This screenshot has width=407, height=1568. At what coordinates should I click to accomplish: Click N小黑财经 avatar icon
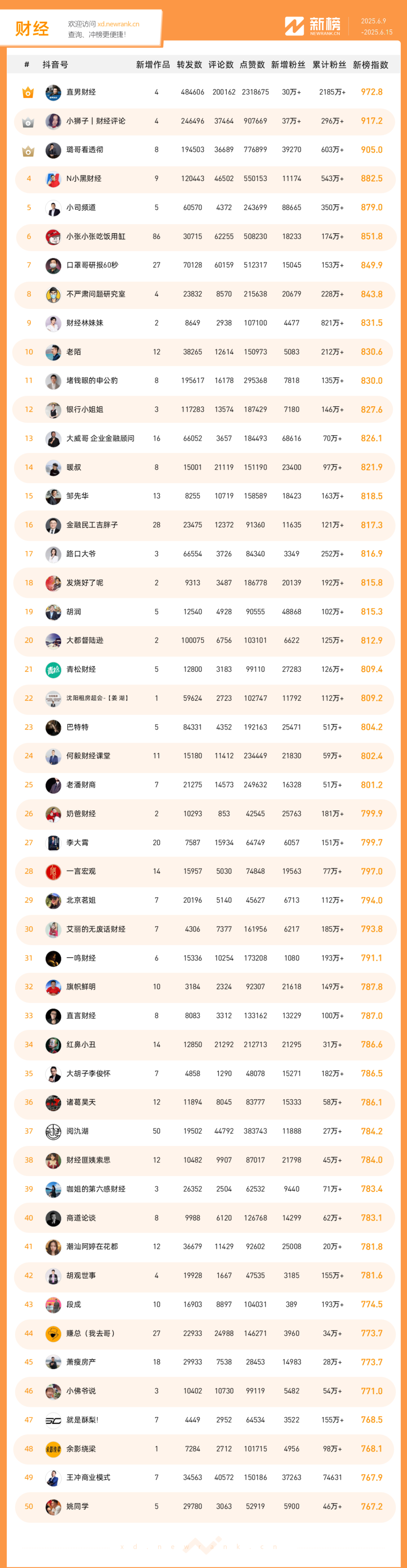pos(53,179)
